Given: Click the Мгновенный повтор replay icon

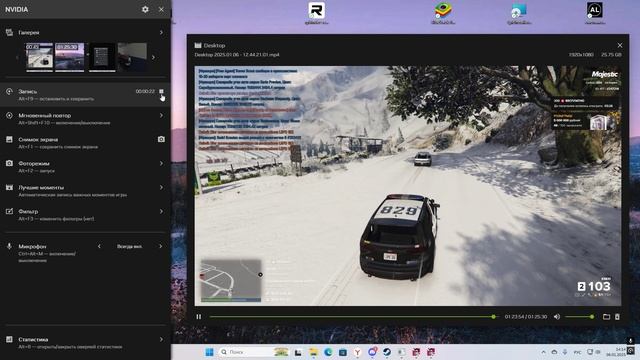Looking at the screenshot, I should click(x=9, y=116).
